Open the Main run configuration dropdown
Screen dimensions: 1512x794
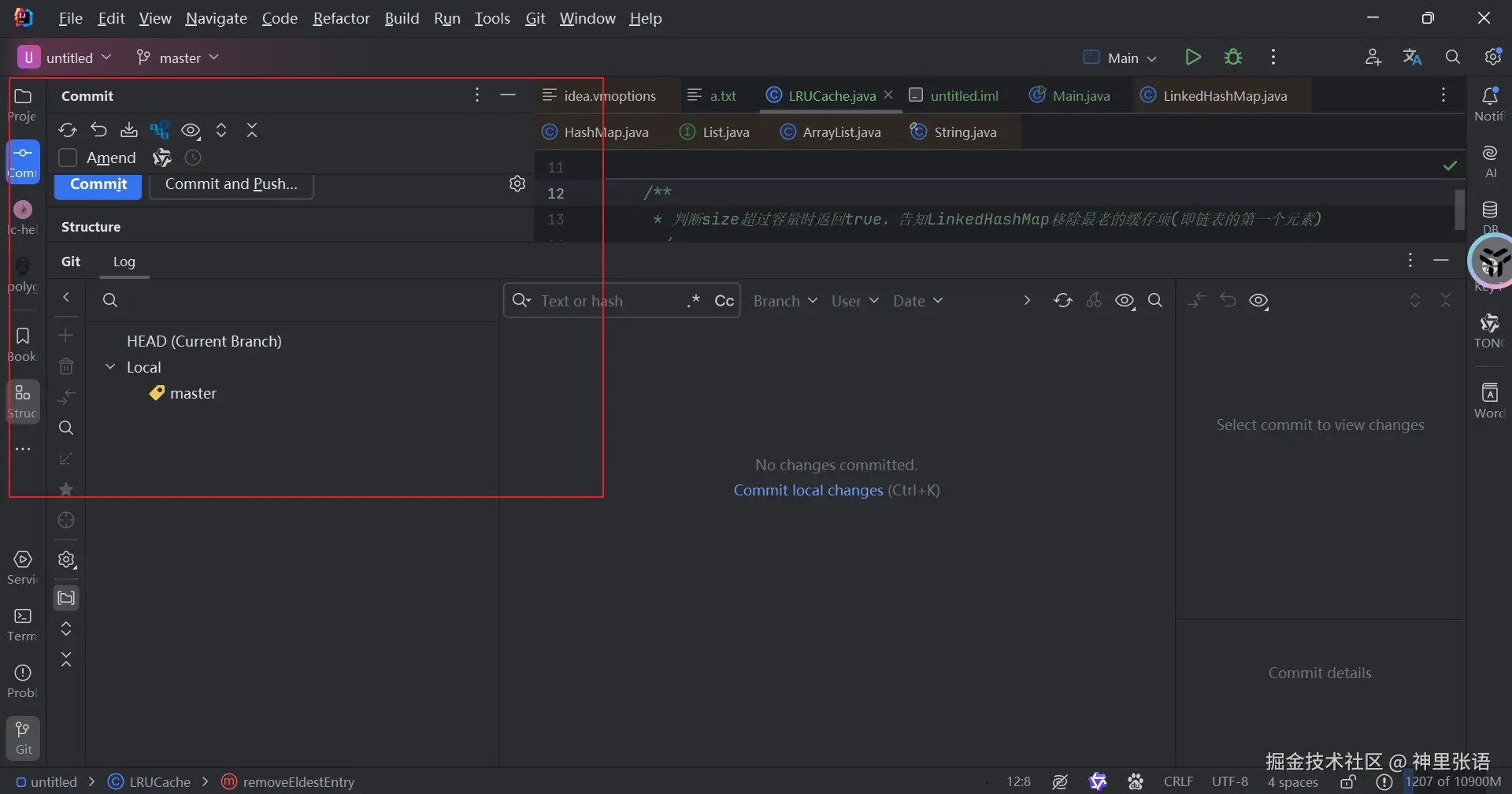pos(1119,58)
